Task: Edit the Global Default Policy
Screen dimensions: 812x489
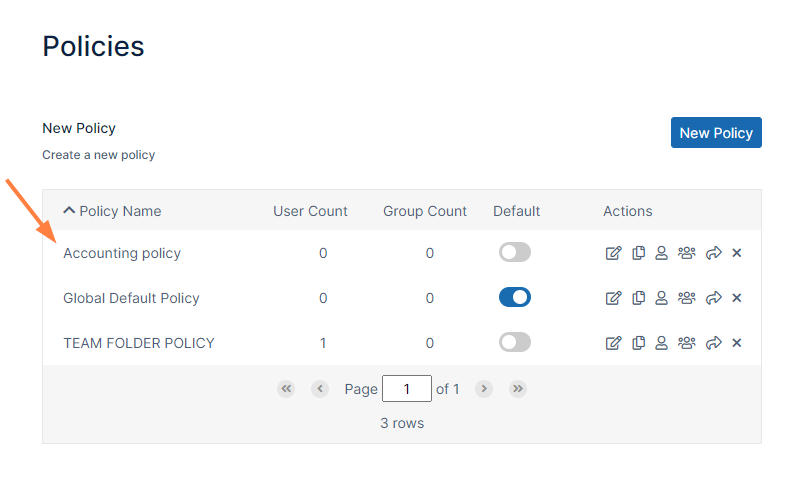Action: [614, 298]
